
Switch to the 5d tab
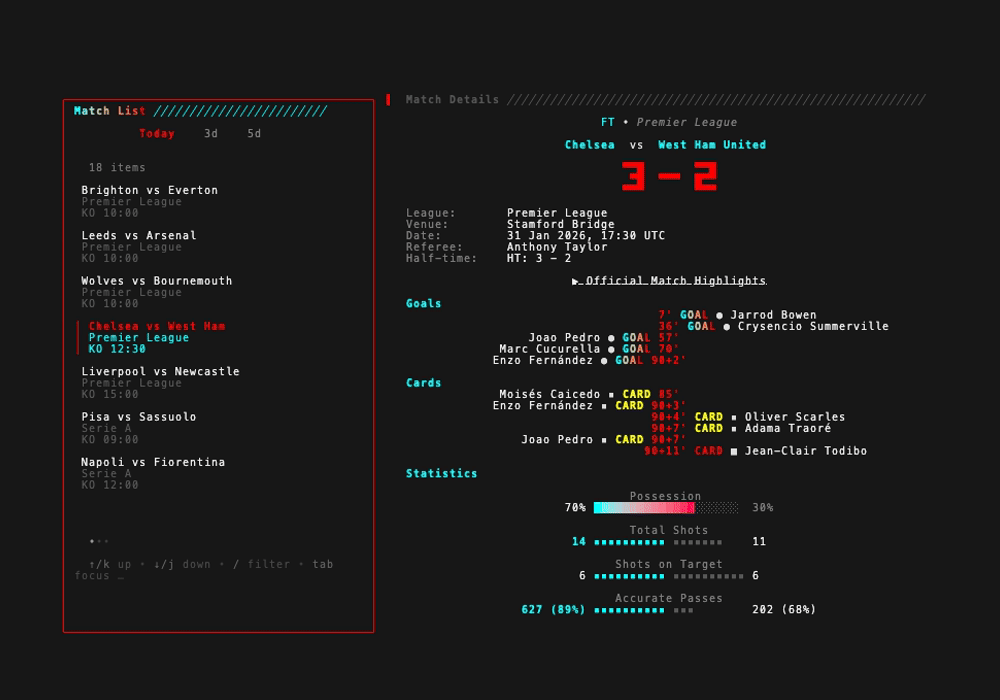[x=254, y=133]
